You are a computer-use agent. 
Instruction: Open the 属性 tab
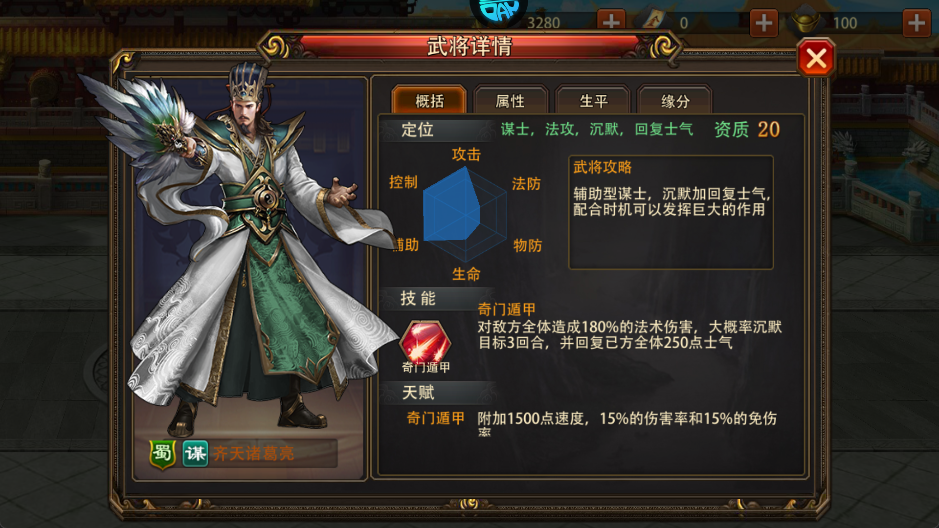[510, 101]
